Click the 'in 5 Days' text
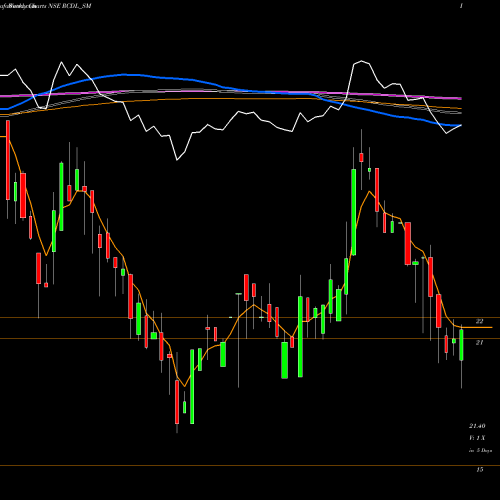The height and width of the screenshot is (500, 500). pos(480,450)
